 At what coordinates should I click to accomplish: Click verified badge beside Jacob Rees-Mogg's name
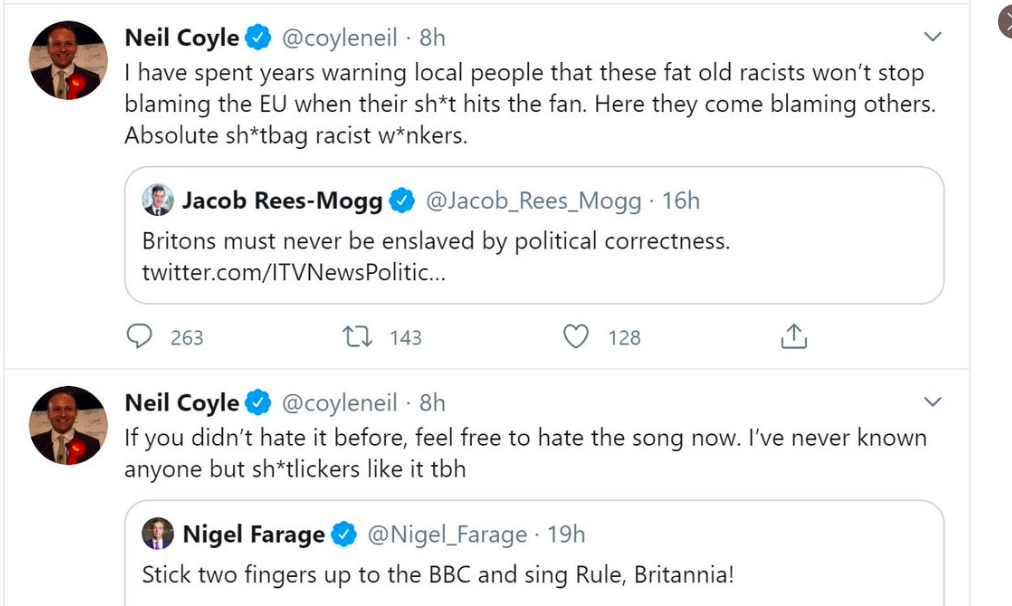click(x=401, y=201)
